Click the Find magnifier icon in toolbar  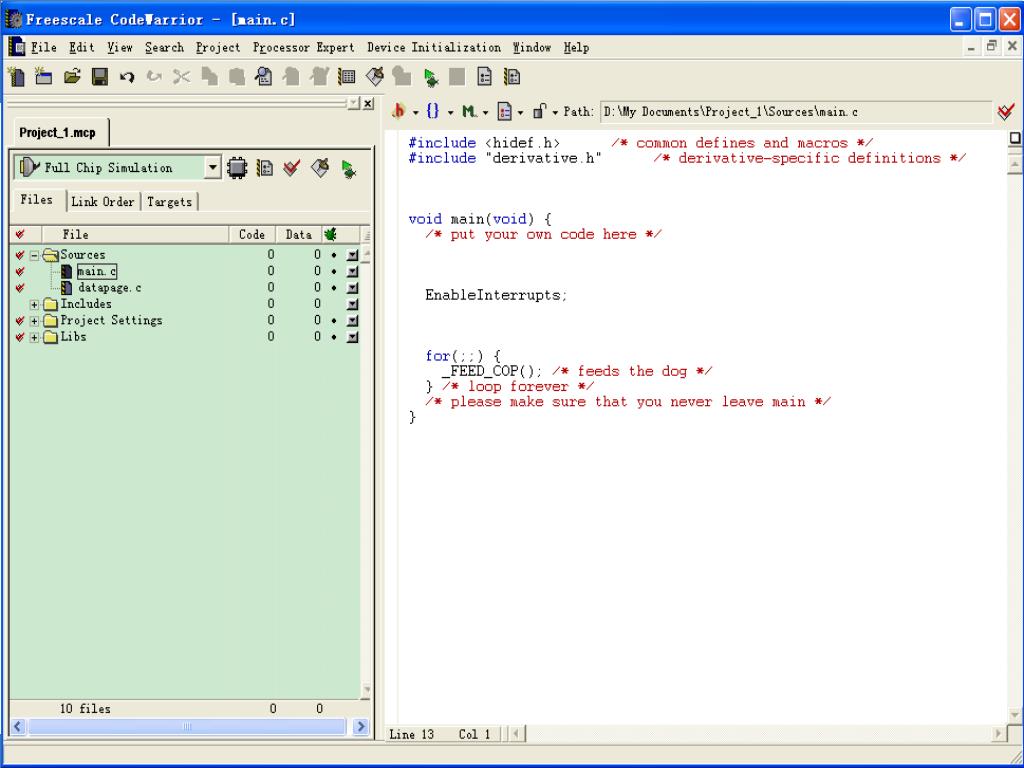(x=264, y=77)
